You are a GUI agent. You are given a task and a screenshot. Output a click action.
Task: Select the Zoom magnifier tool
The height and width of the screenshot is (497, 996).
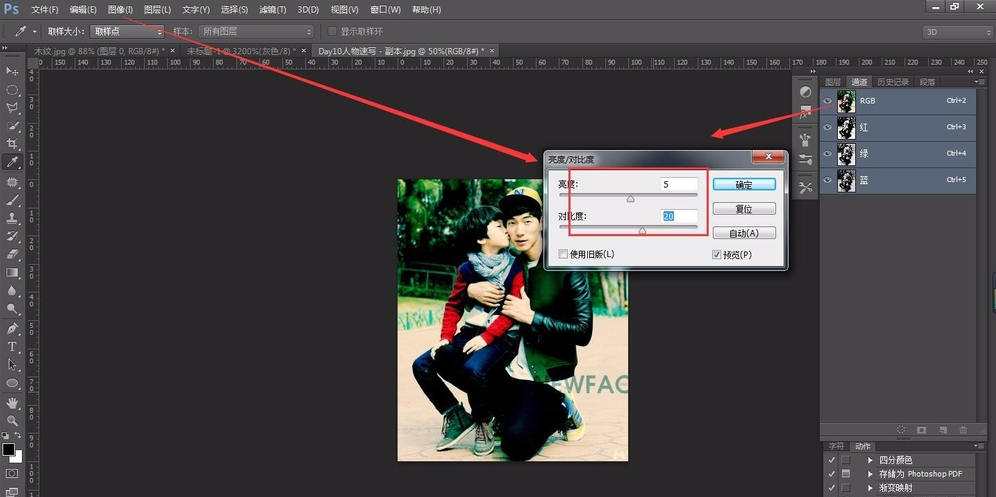point(13,421)
